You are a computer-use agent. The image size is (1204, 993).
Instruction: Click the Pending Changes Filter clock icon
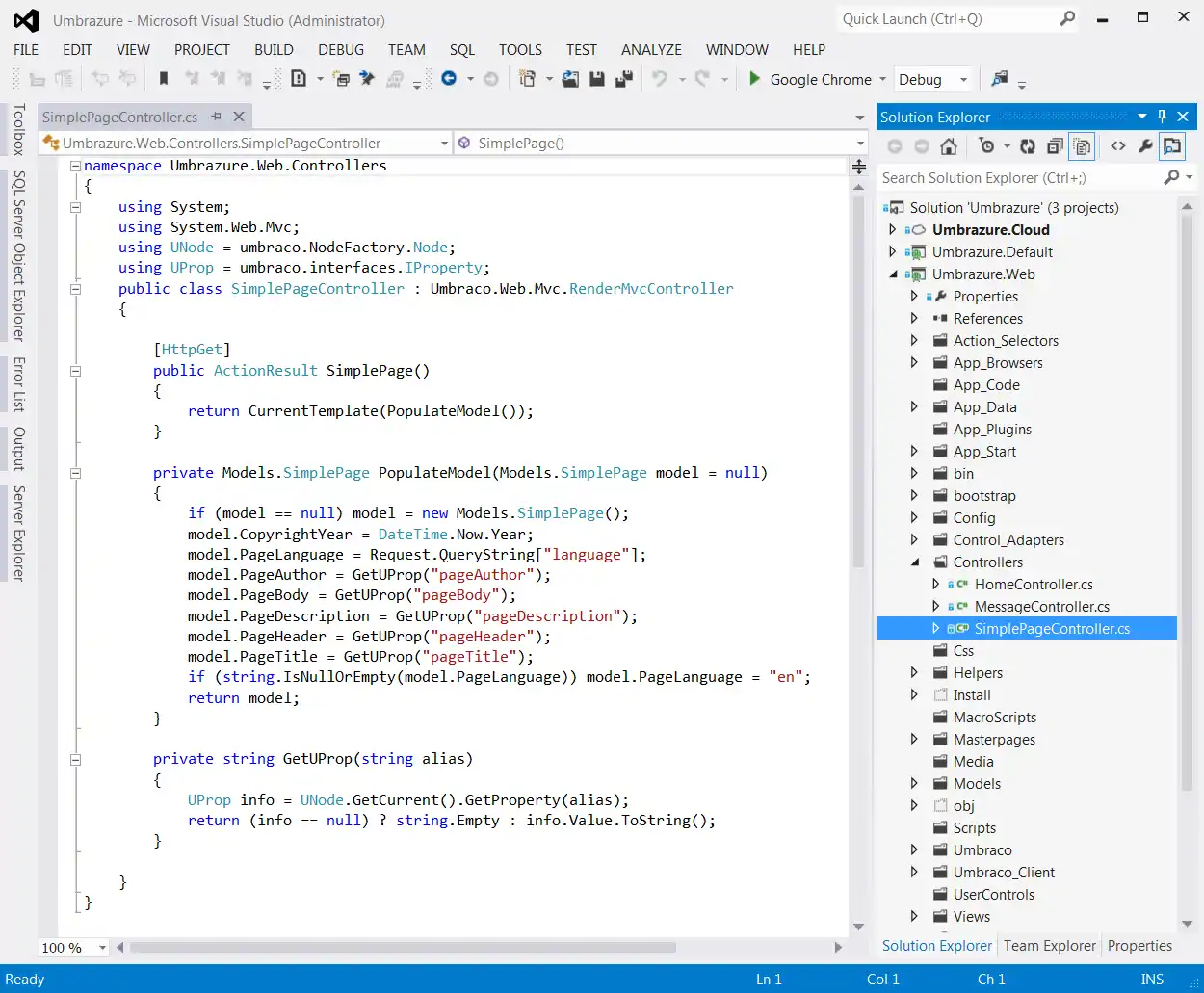coord(986,146)
